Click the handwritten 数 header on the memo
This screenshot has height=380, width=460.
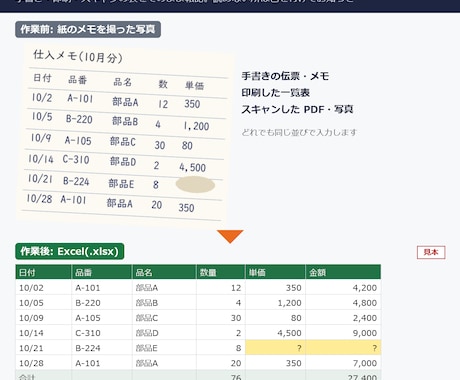coord(163,84)
